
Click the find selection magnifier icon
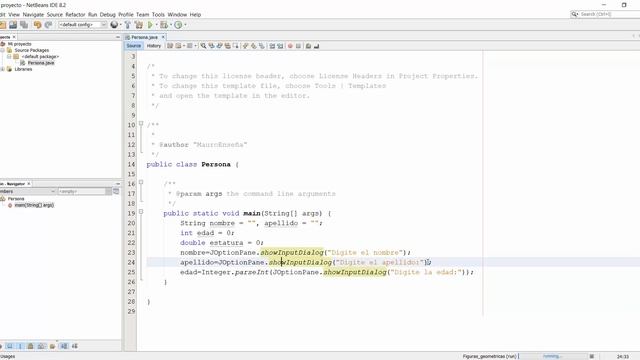(x=203, y=46)
